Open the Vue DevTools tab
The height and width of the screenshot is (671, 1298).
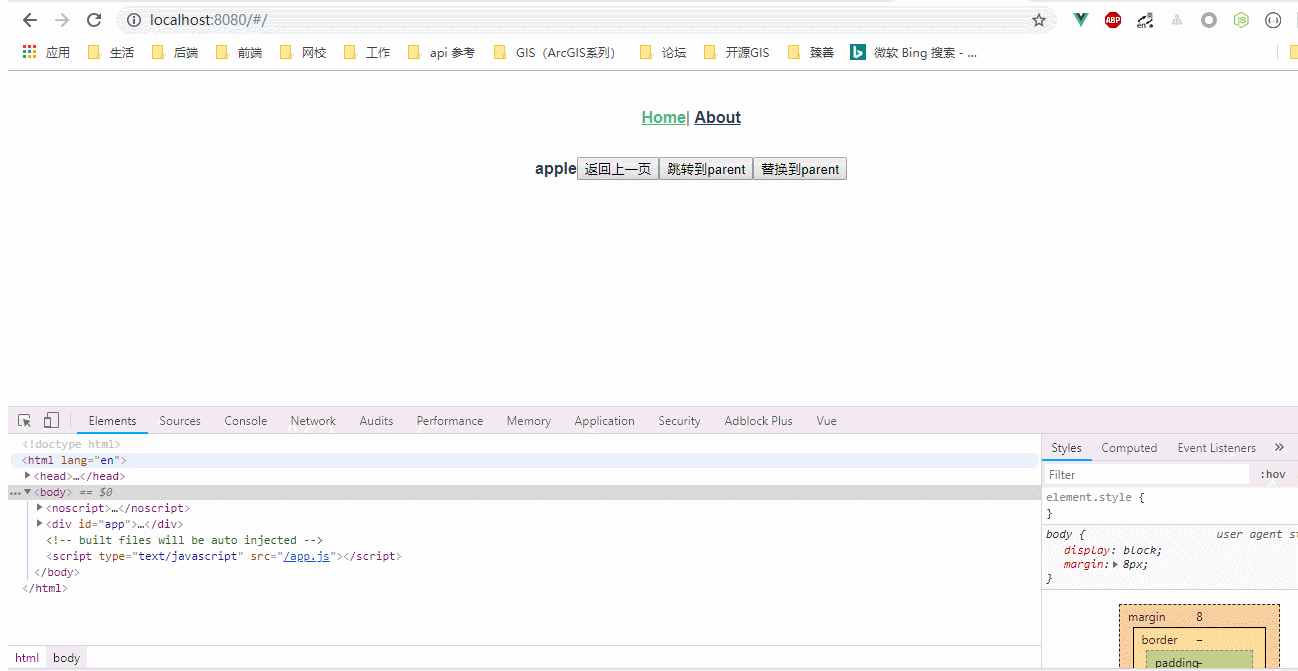[826, 421]
